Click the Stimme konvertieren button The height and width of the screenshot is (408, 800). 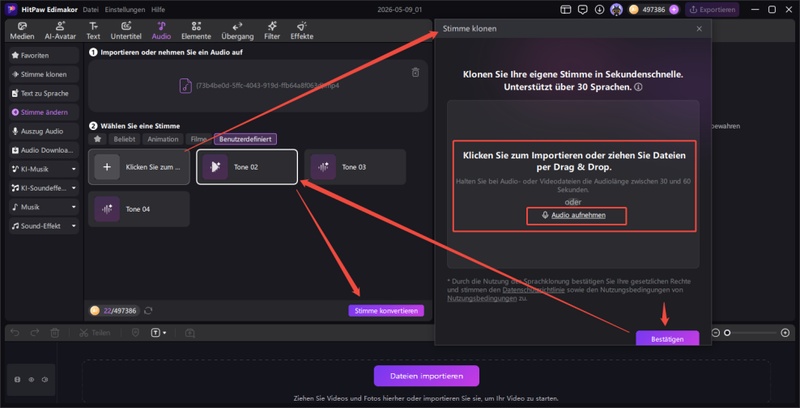click(x=386, y=311)
